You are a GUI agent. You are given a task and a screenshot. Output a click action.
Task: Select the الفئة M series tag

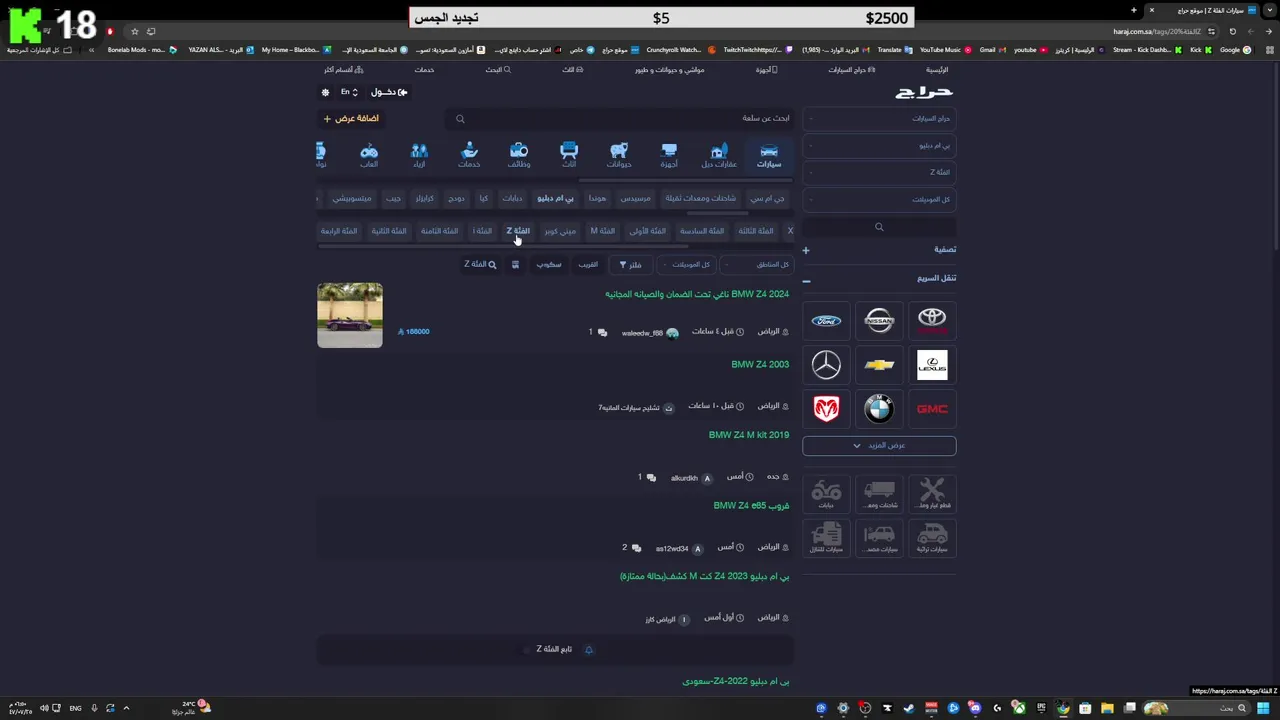coord(602,231)
